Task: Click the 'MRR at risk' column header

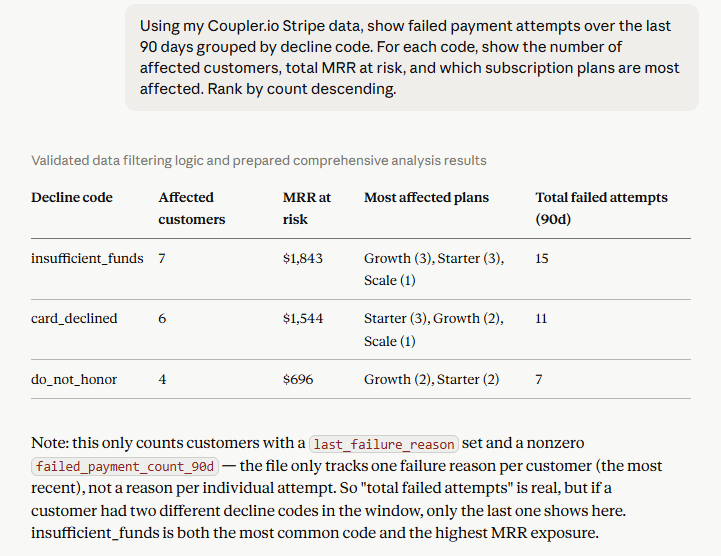Action: pyautogui.click(x=307, y=208)
